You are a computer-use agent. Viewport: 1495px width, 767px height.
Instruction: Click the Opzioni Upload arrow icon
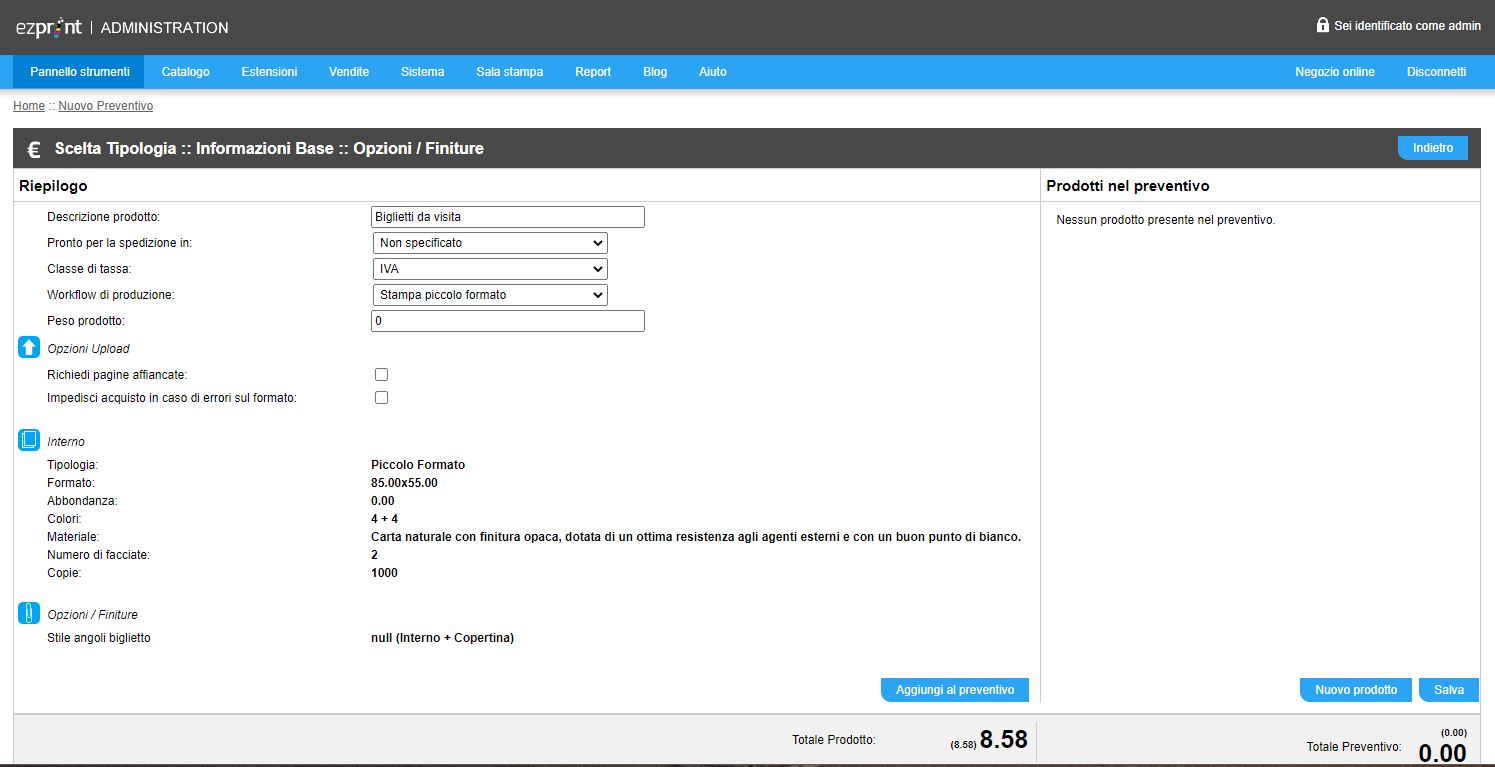29,348
